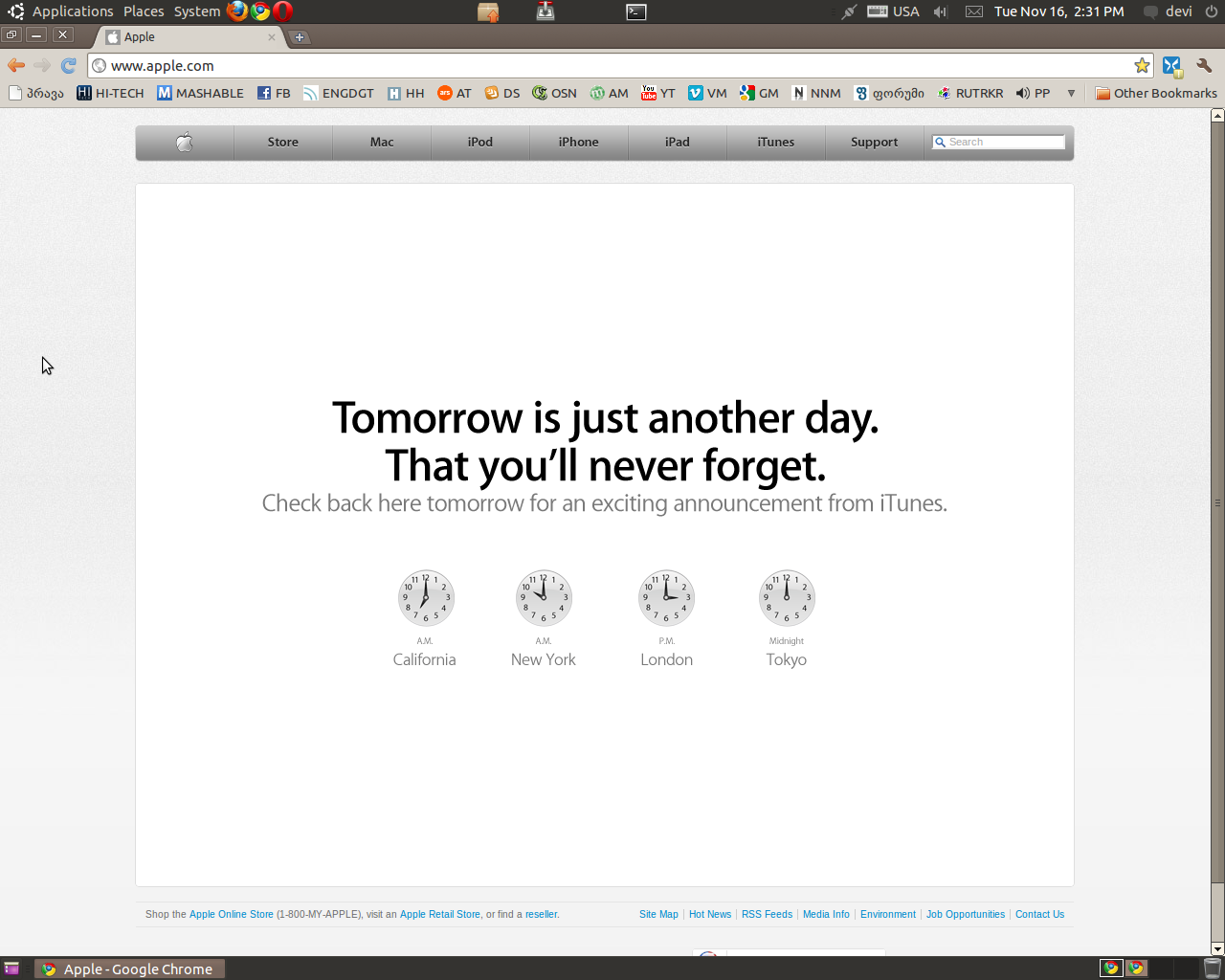
Task: Open the Other Bookmarks folder
Action: coord(1156,93)
